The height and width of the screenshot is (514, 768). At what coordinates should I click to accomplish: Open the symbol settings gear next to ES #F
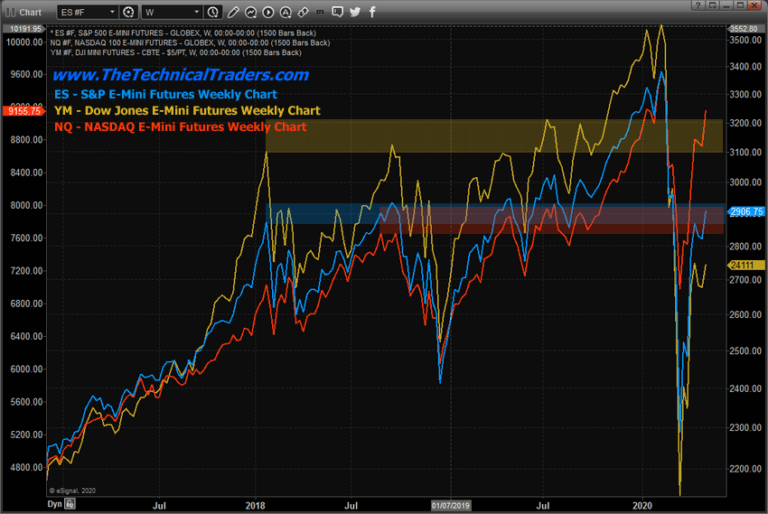pos(129,12)
